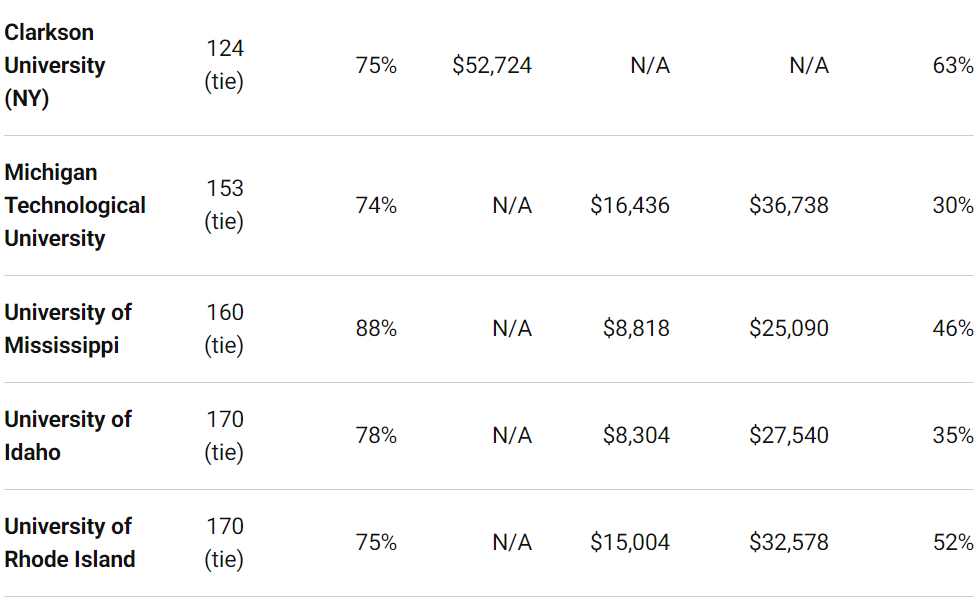Click the $25,090 tuition figure
The image size is (979, 600).
pos(789,328)
